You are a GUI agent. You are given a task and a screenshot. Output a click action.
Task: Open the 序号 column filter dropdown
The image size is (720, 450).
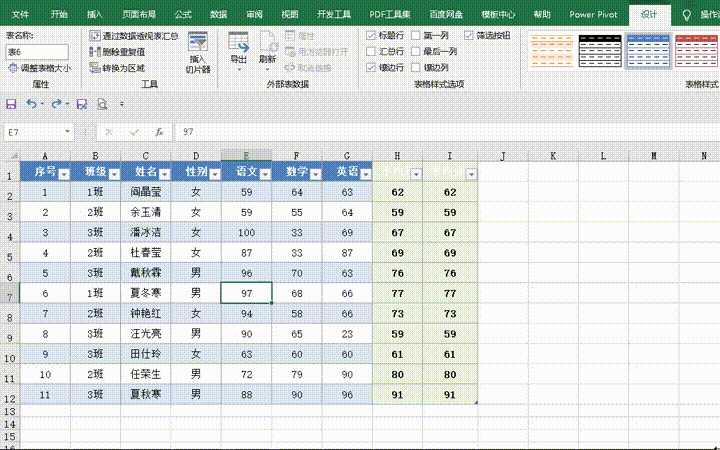pyautogui.click(x=64, y=174)
